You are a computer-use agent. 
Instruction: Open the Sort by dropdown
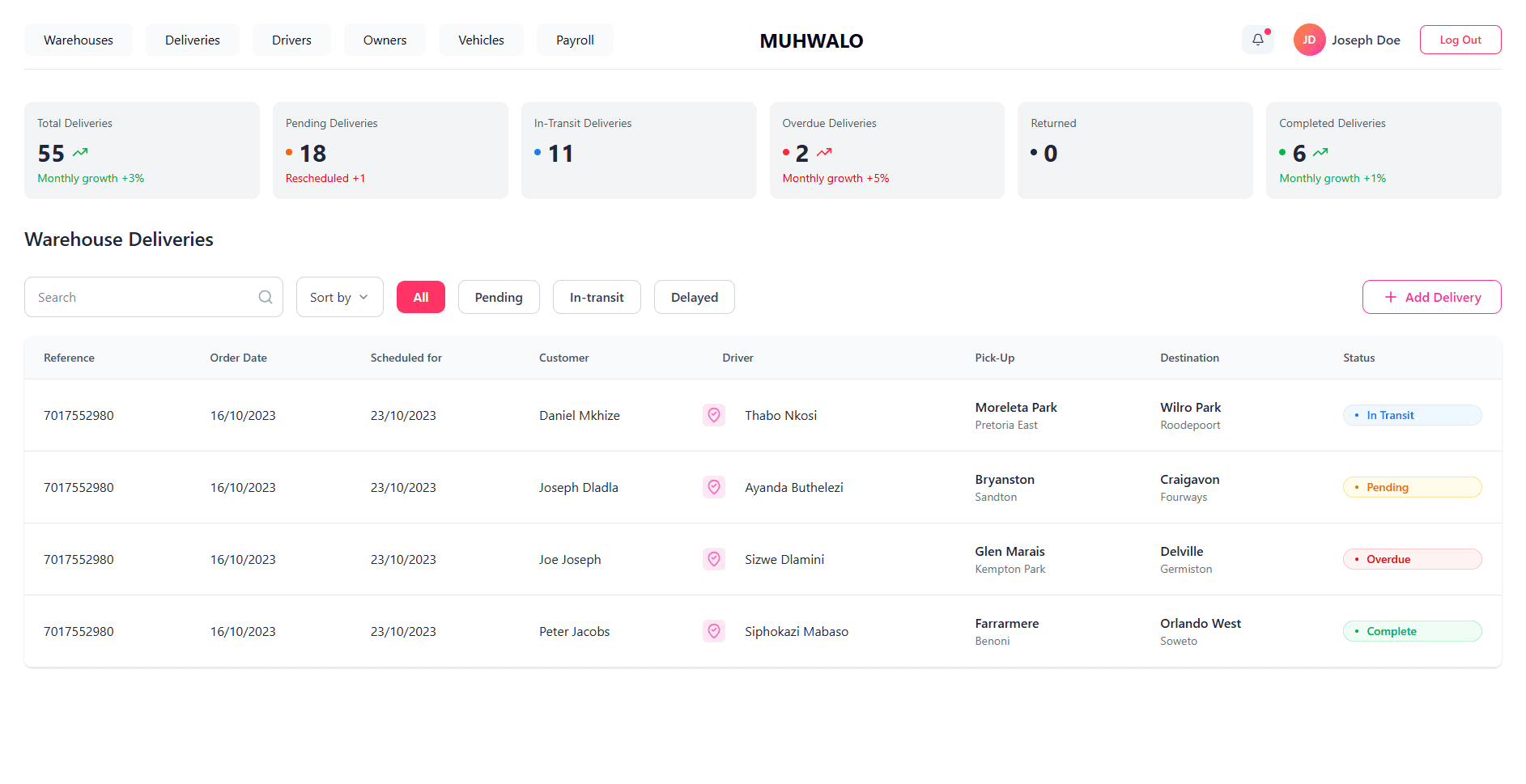coord(339,297)
